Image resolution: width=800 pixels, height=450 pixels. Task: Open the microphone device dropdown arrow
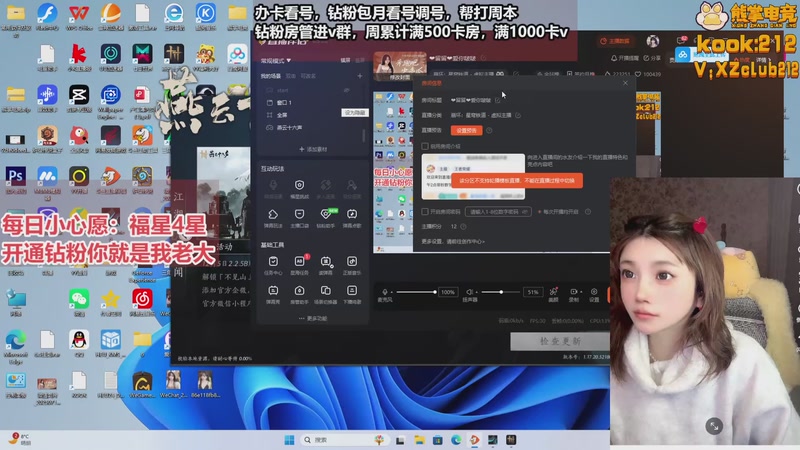pyautogui.click(x=391, y=292)
